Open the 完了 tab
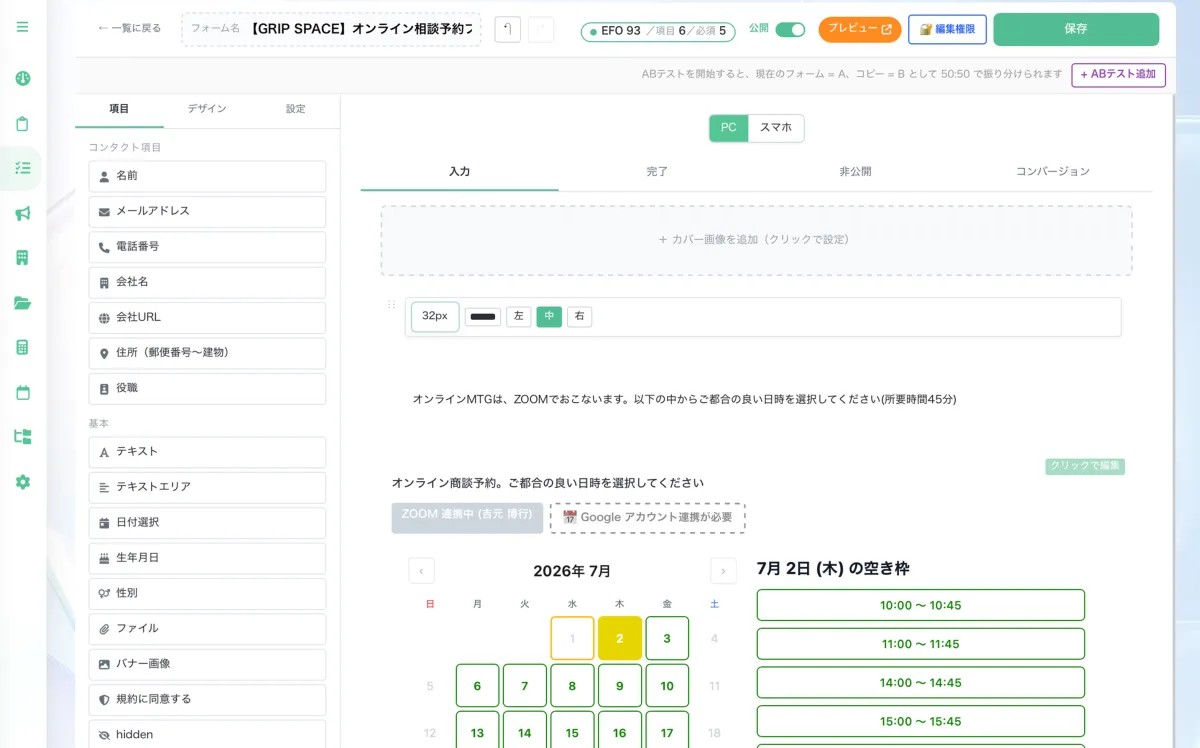1200x748 pixels. pos(657,172)
